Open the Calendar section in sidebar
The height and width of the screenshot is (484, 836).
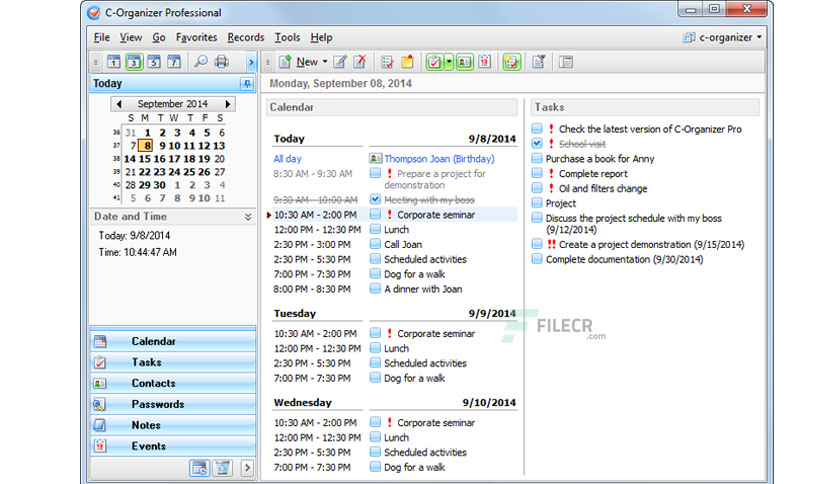(173, 341)
